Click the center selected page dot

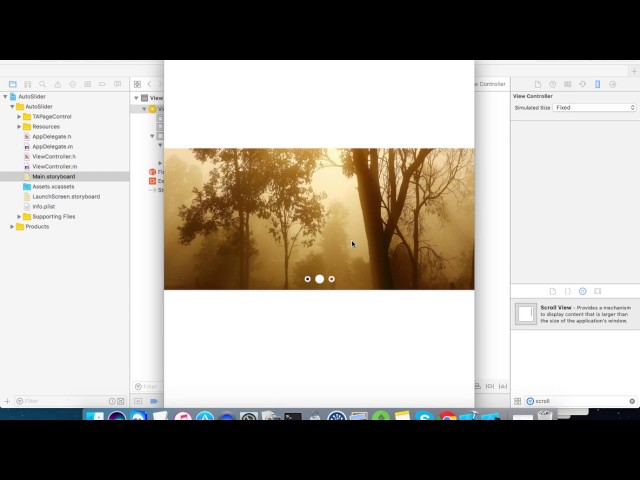320,279
